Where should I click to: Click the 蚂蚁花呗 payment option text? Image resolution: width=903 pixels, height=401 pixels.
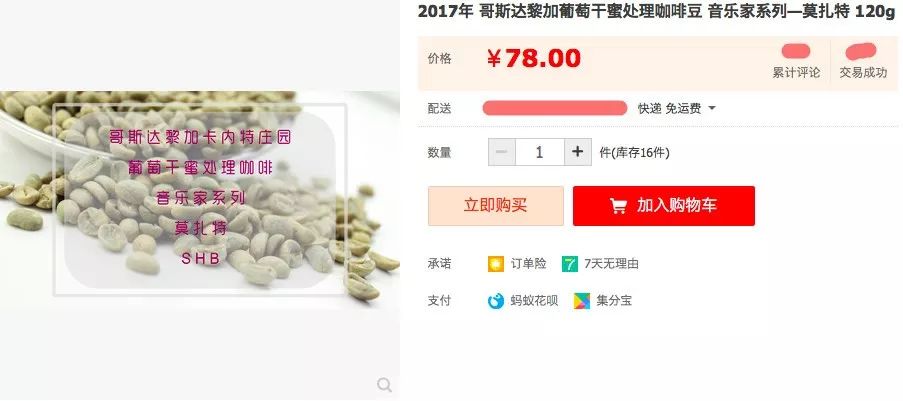(x=534, y=301)
